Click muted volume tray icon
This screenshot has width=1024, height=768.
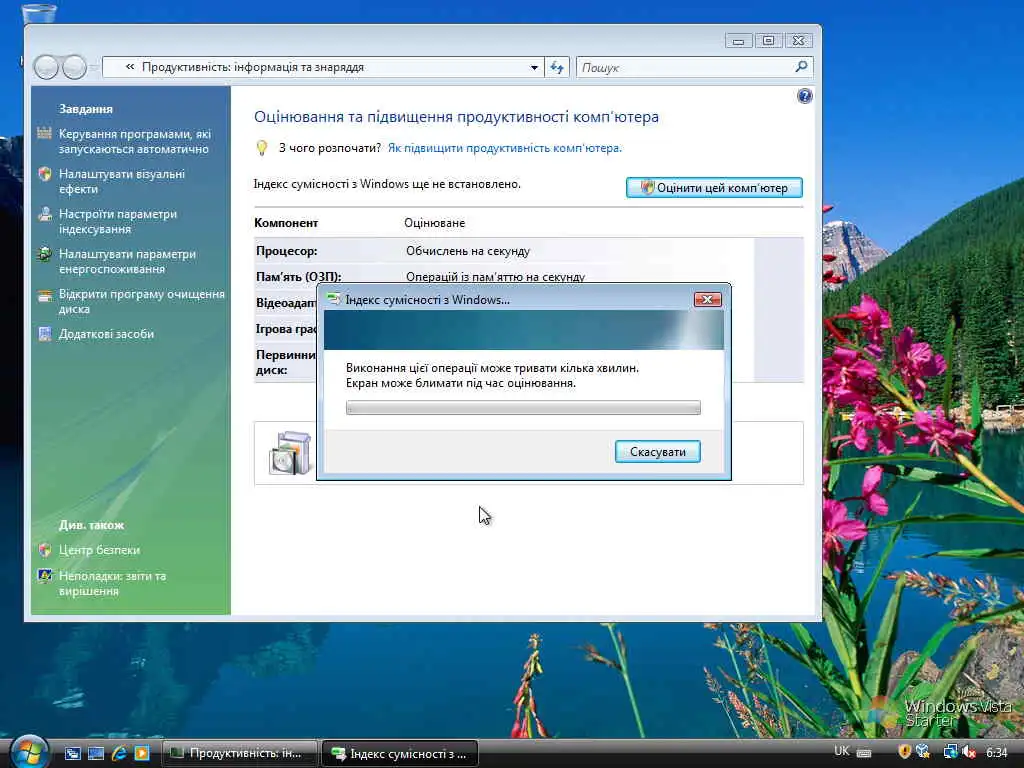coord(969,752)
